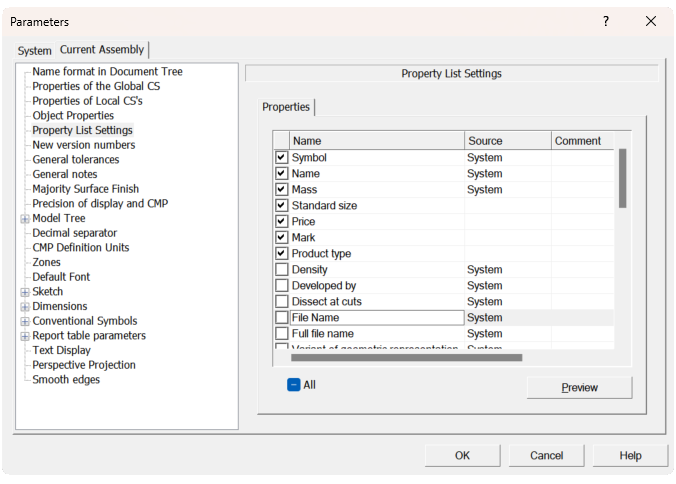Select the Current Assembly tab
This screenshot has width=676, height=484.
pyautogui.click(x=102, y=50)
